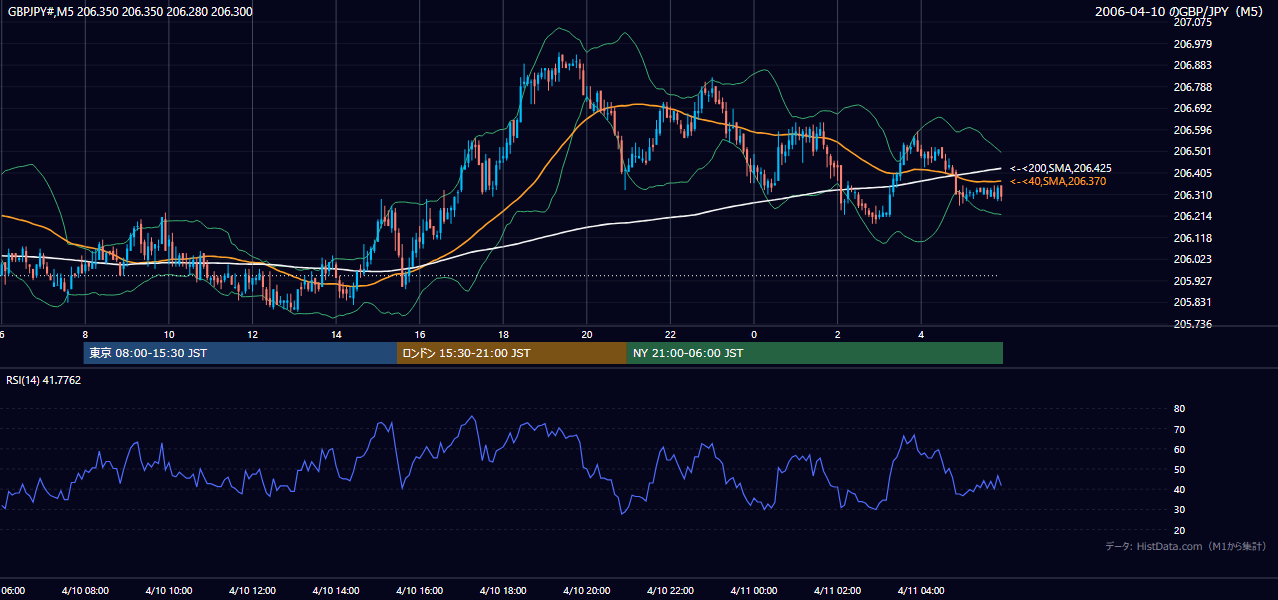
Task: Click hour tick 22 under price chart
Action: [670, 335]
